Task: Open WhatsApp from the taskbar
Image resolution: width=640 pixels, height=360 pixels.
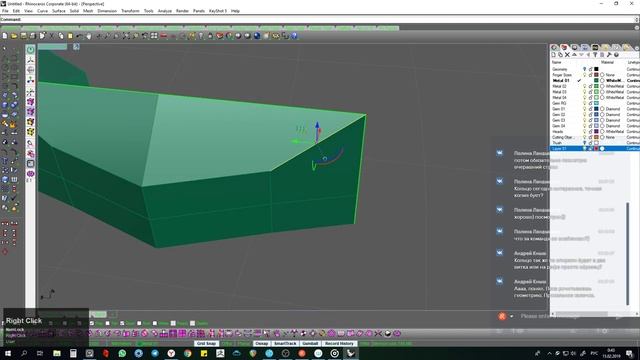Action: (x=122, y=353)
